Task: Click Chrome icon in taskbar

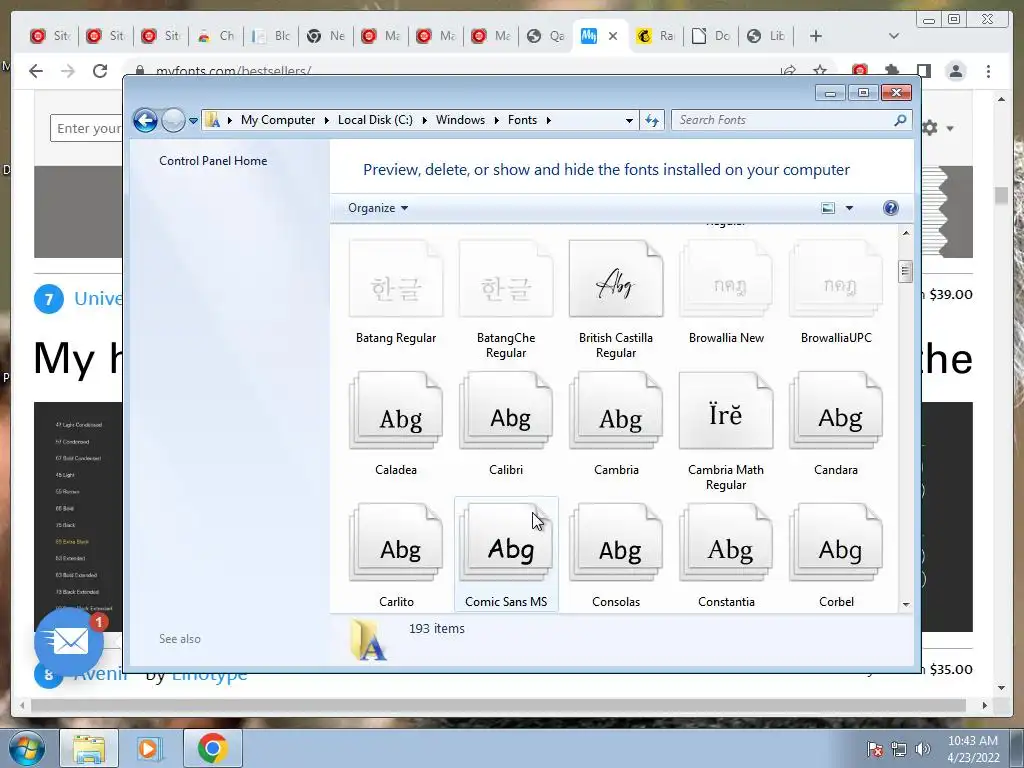Action: click(x=212, y=748)
